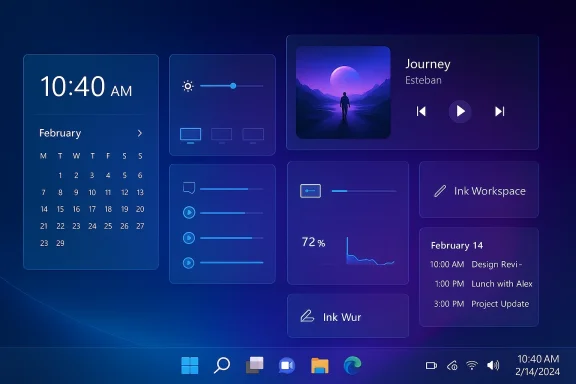Image resolution: width=576 pixels, height=384 pixels.
Task: Adjust the slider beside the drive icon
Action: click(x=364, y=191)
